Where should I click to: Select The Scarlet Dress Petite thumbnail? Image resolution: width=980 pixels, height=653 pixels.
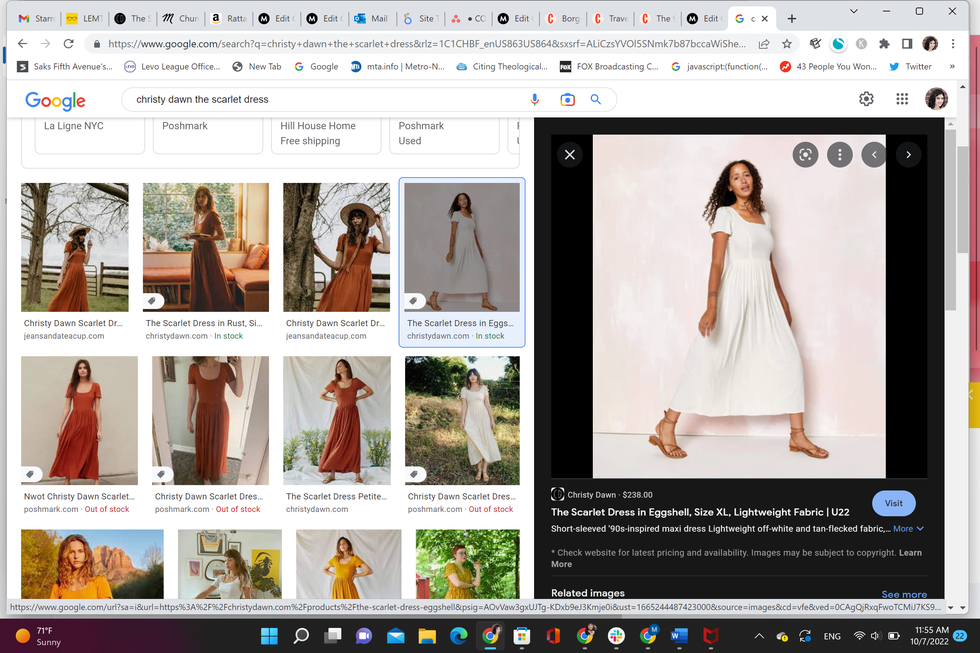337,421
